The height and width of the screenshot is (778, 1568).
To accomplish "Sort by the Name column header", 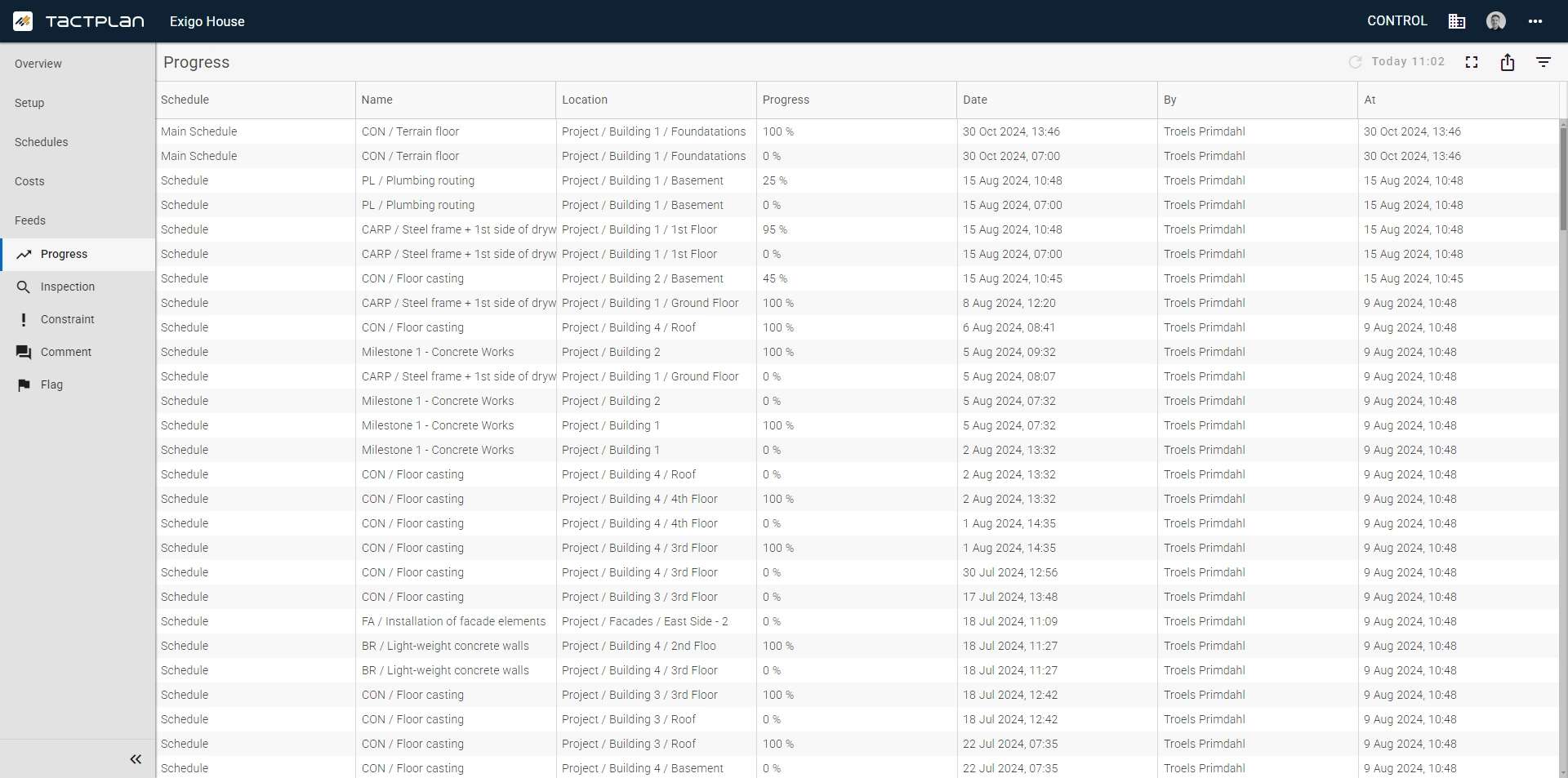I will pyautogui.click(x=456, y=100).
